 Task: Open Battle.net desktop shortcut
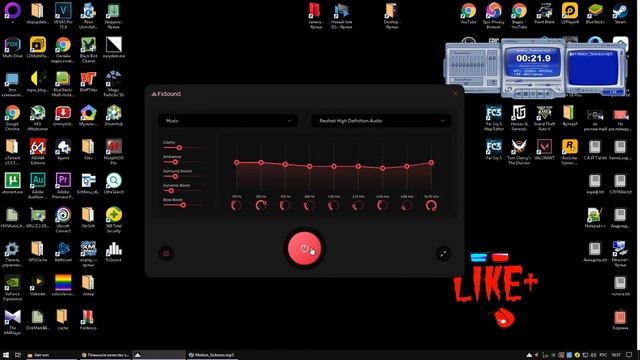[63, 251]
